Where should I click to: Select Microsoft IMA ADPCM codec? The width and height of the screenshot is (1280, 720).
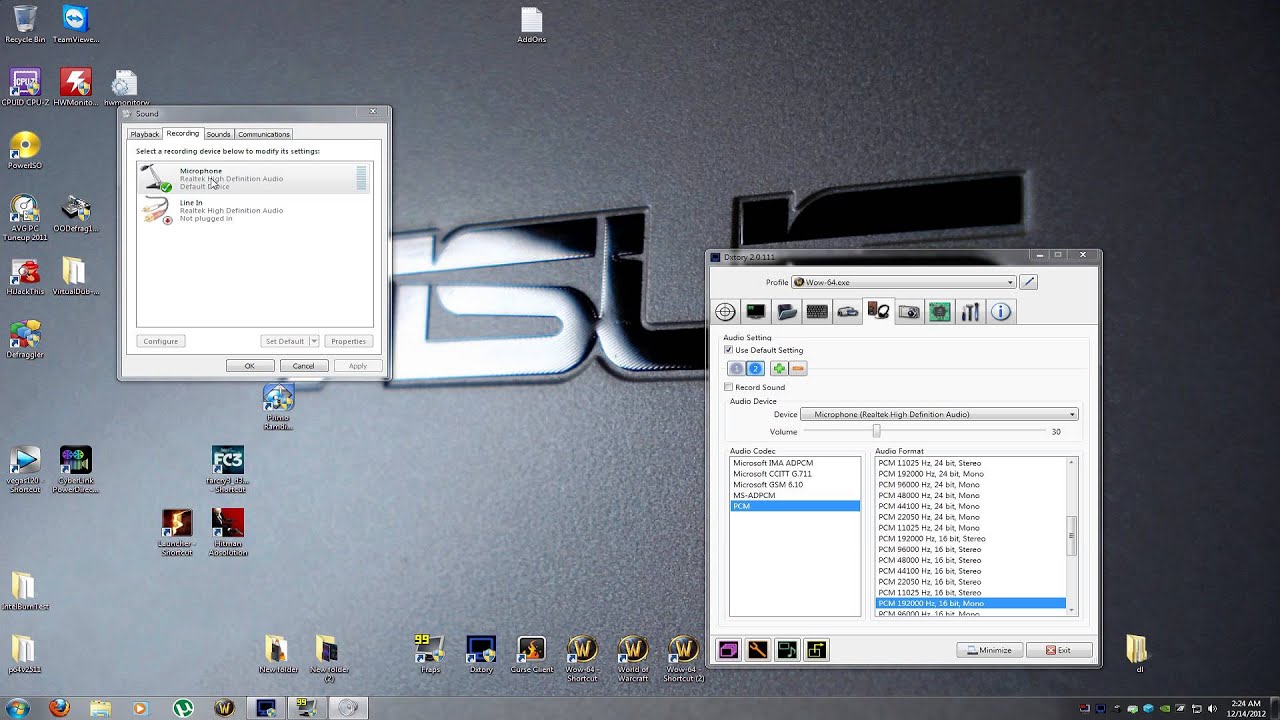point(795,463)
